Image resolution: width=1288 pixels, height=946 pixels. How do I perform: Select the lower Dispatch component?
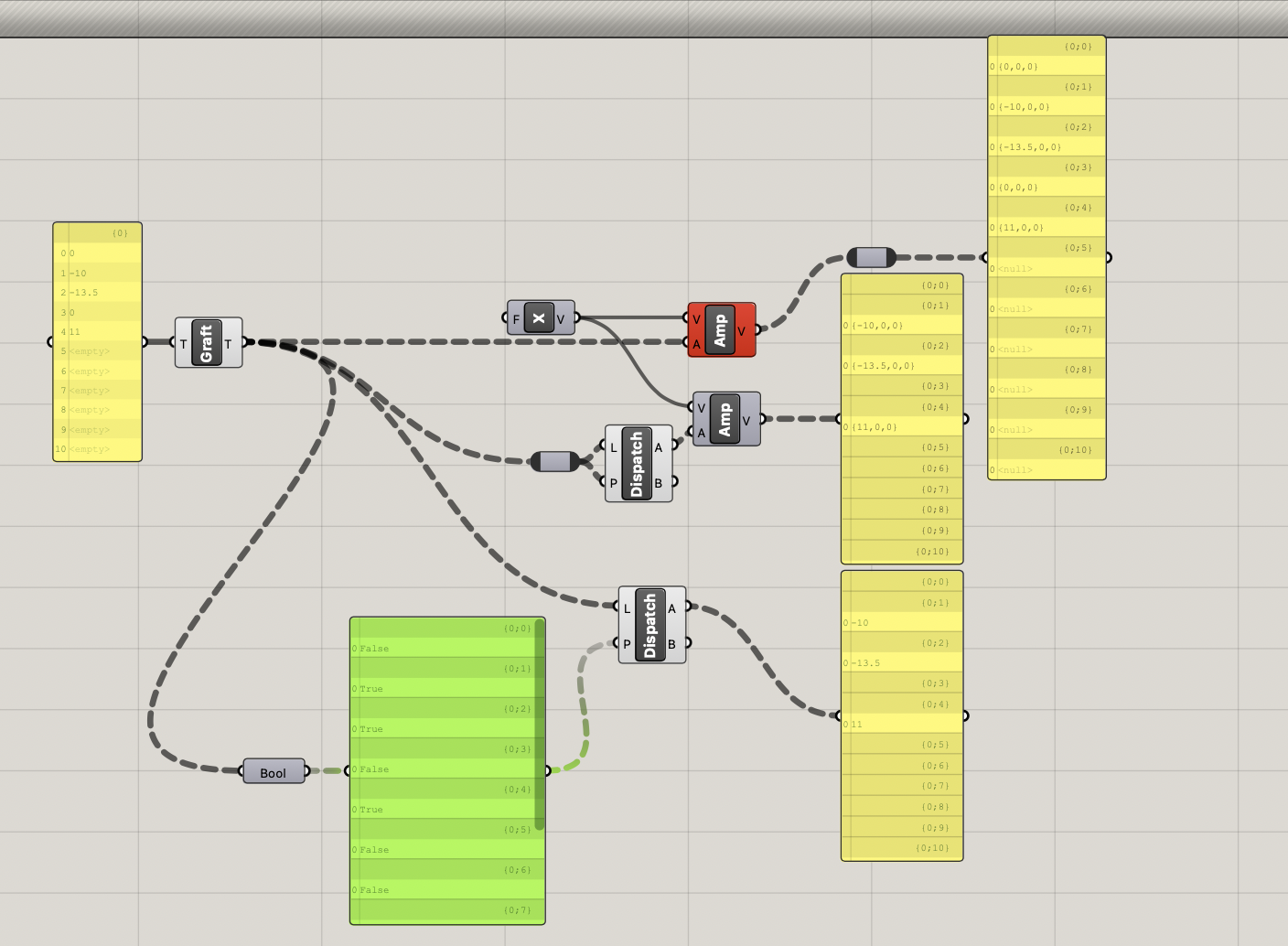click(652, 625)
